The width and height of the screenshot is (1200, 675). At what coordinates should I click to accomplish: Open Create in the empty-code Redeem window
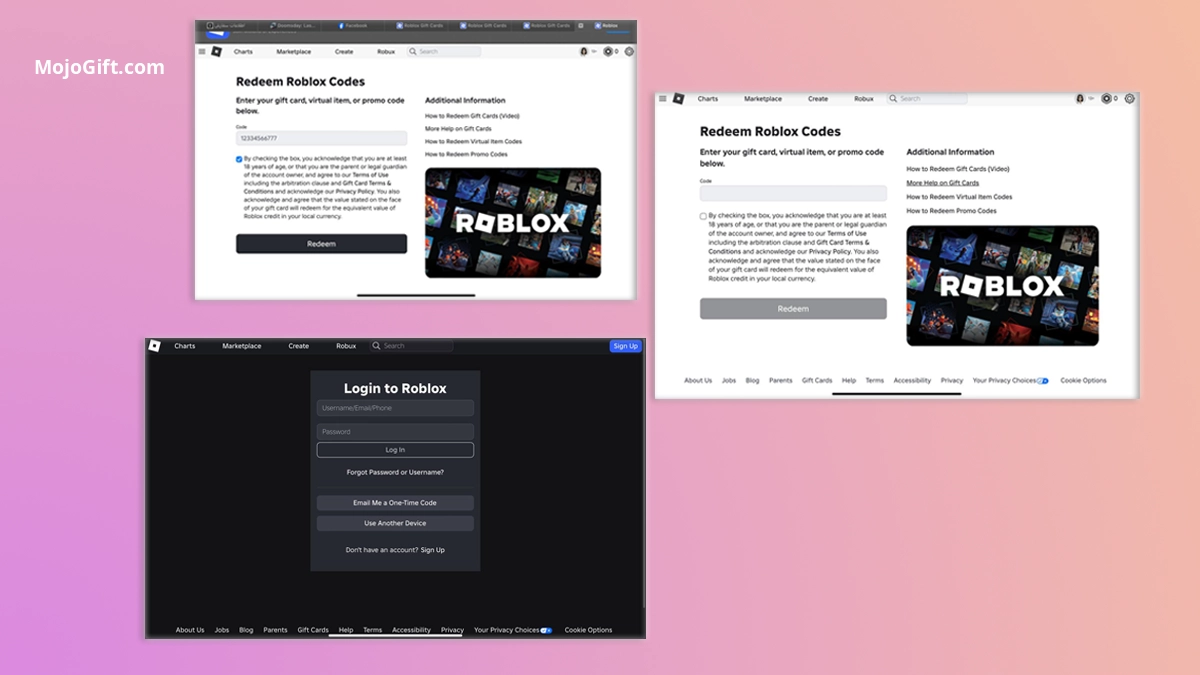click(x=818, y=99)
